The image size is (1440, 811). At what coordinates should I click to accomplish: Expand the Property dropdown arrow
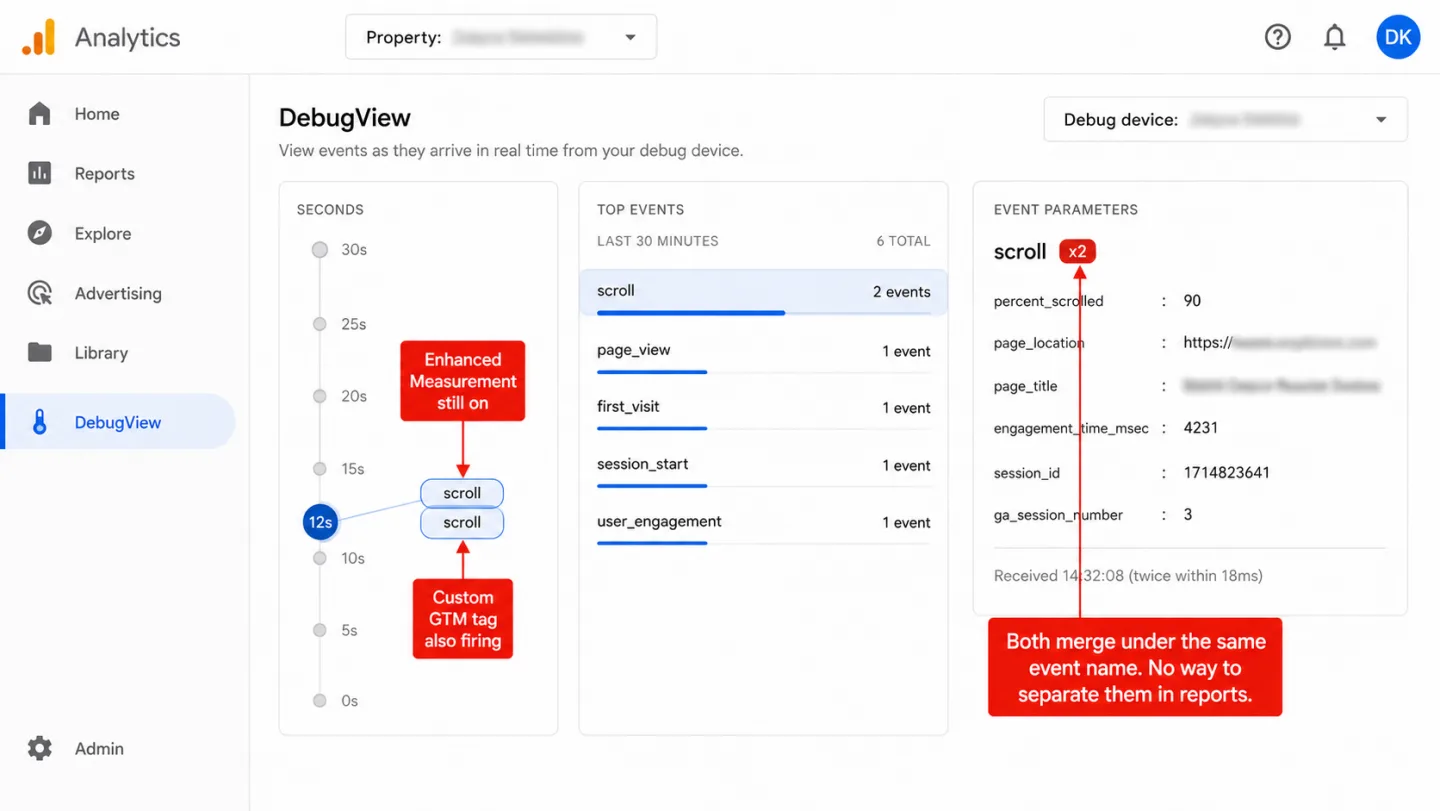[x=630, y=38]
